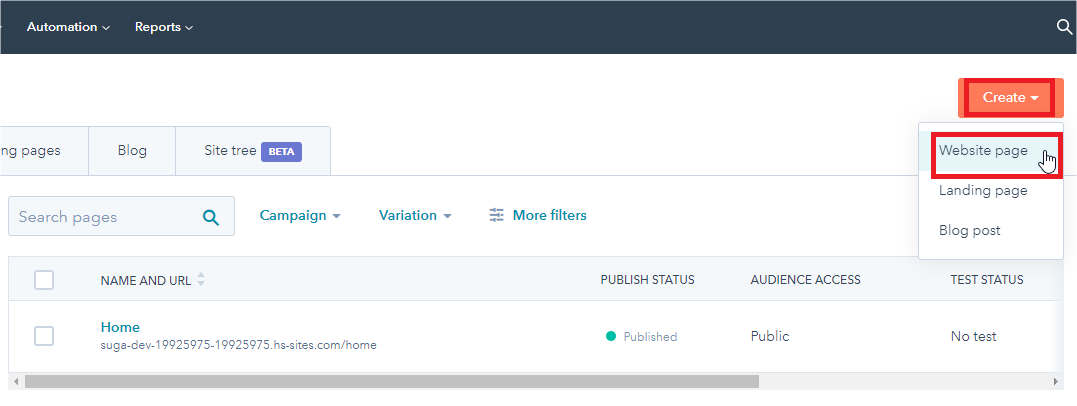
Task: Open the Reports menu
Action: point(164,27)
